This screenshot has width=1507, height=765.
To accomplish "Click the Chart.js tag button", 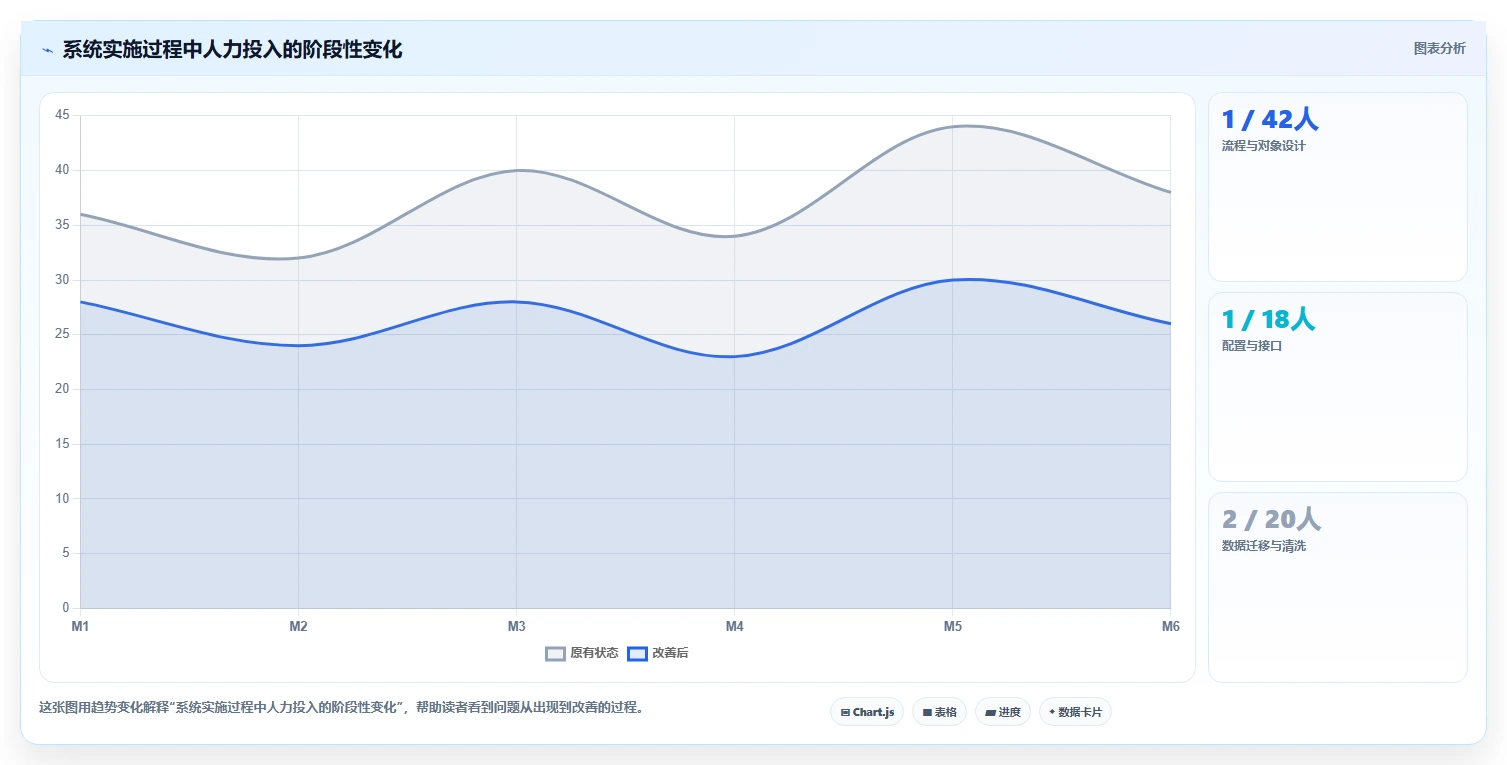I will pos(867,712).
